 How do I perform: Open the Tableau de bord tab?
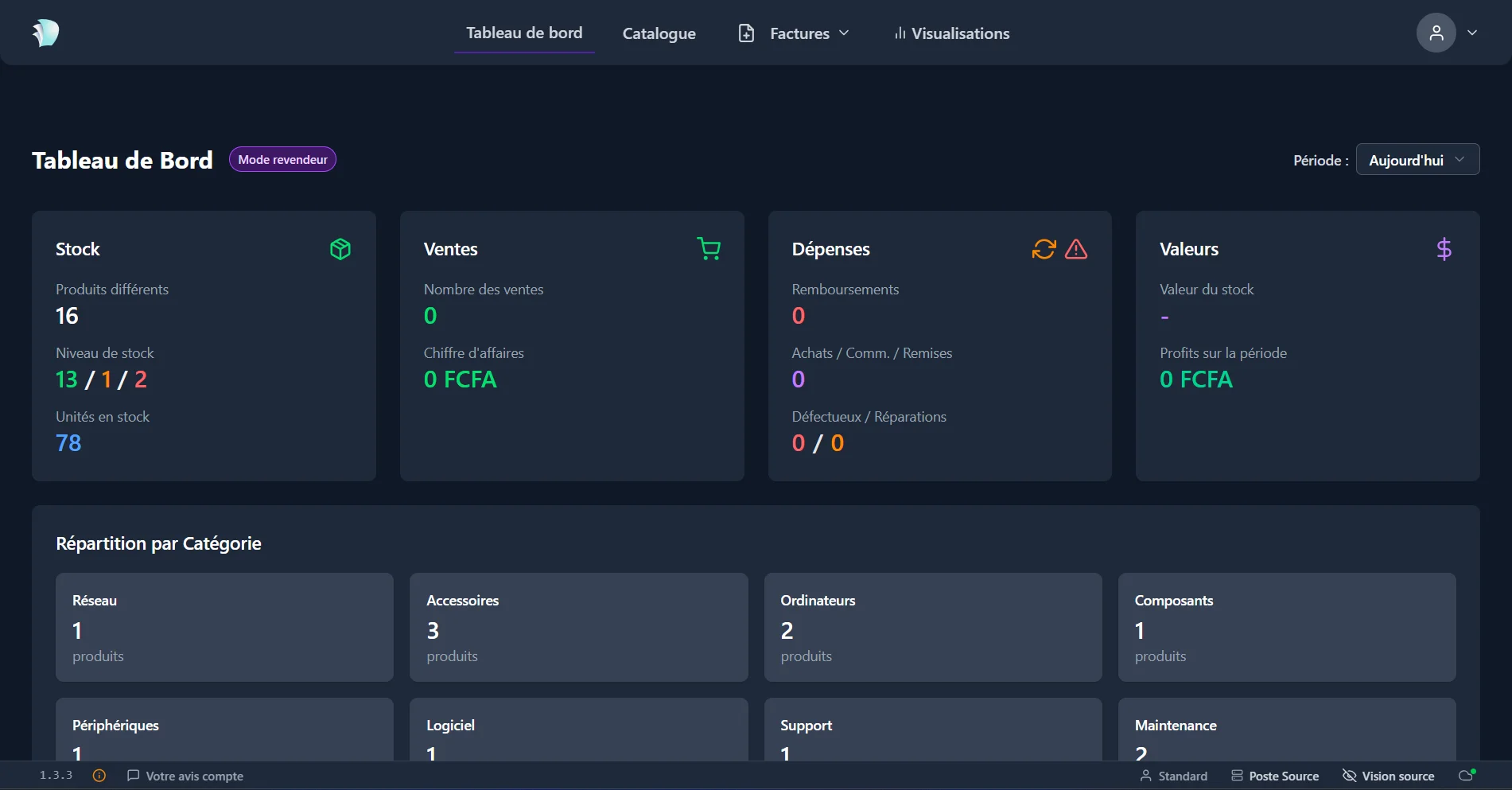pyautogui.click(x=524, y=33)
